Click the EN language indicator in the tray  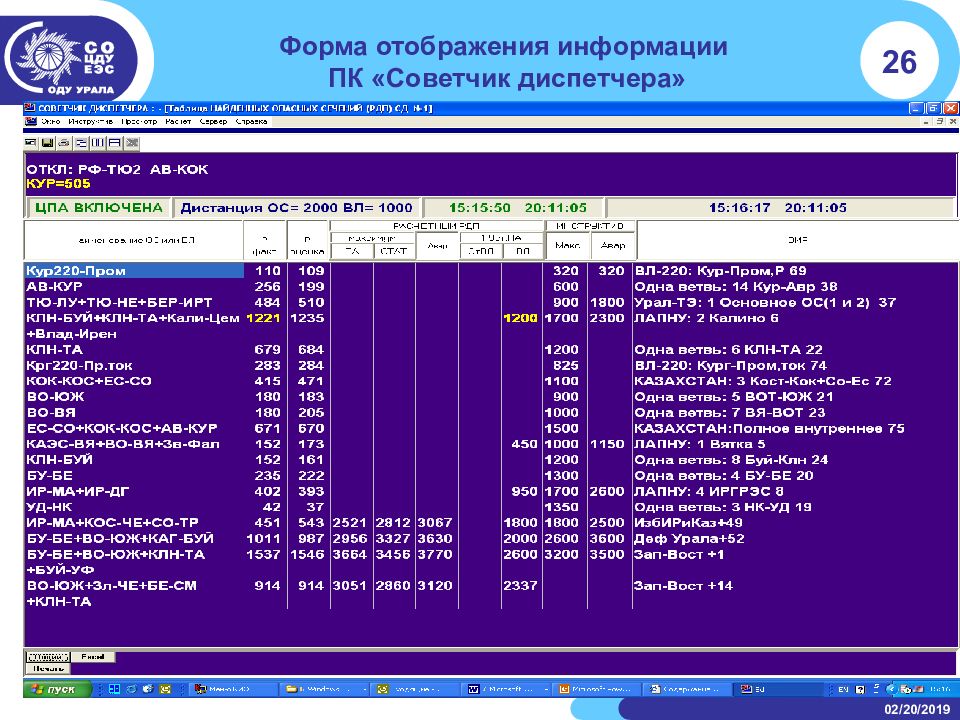pos(843,689)
